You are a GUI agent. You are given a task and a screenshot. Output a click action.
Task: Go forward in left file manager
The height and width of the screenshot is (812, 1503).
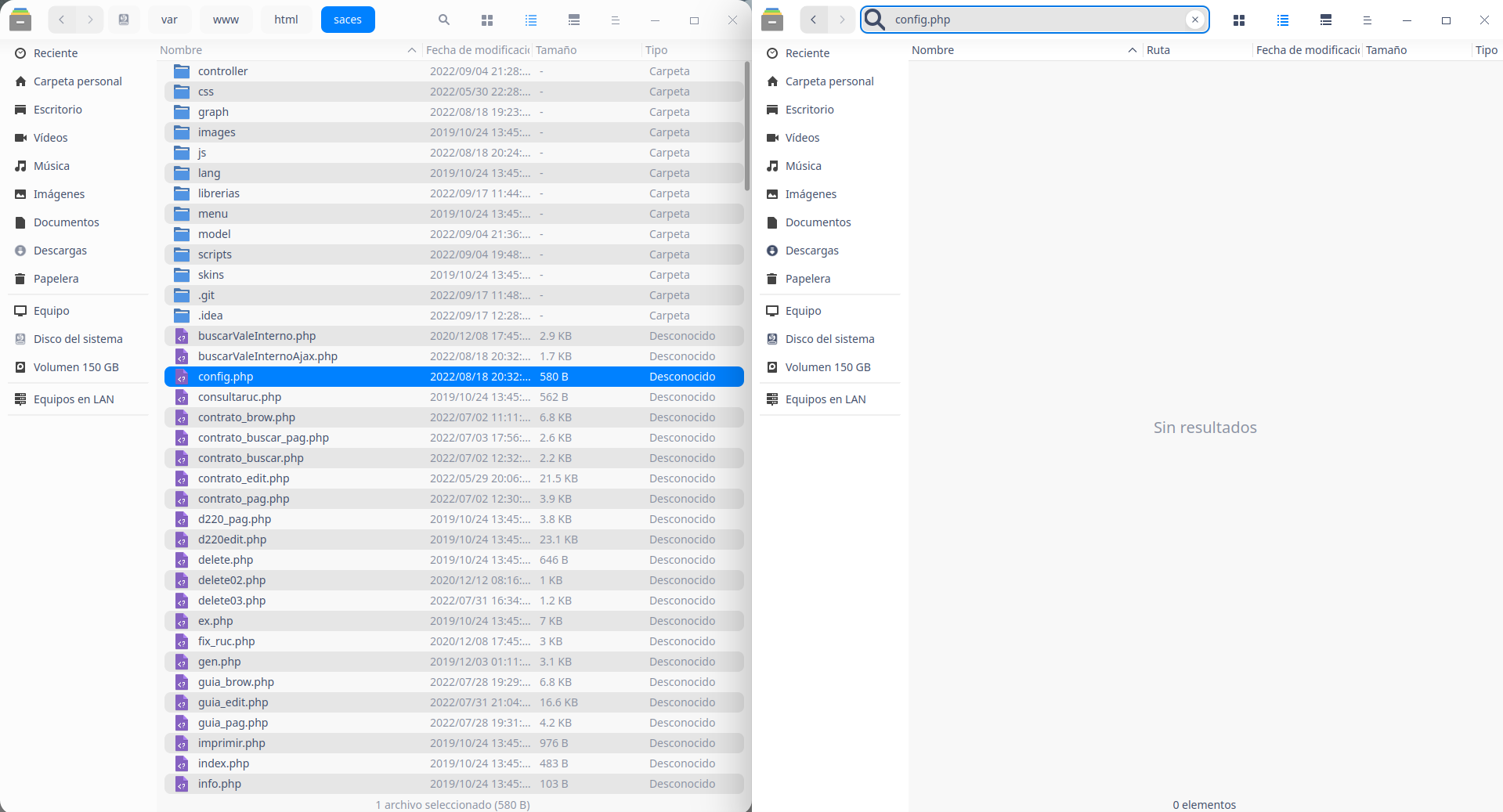tap(90, 20)
